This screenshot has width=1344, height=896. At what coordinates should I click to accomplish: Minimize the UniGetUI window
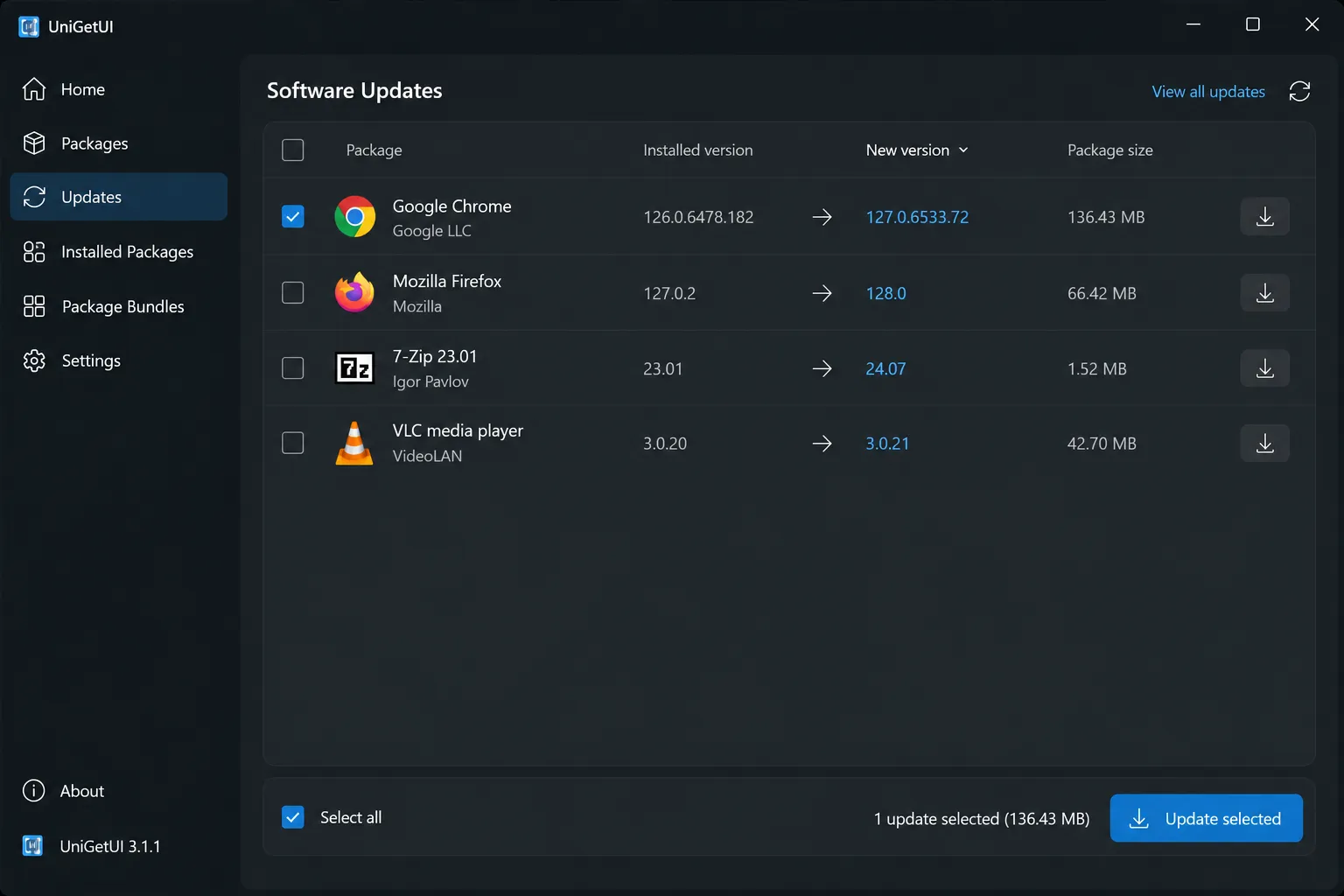[x=1193, y=24]
